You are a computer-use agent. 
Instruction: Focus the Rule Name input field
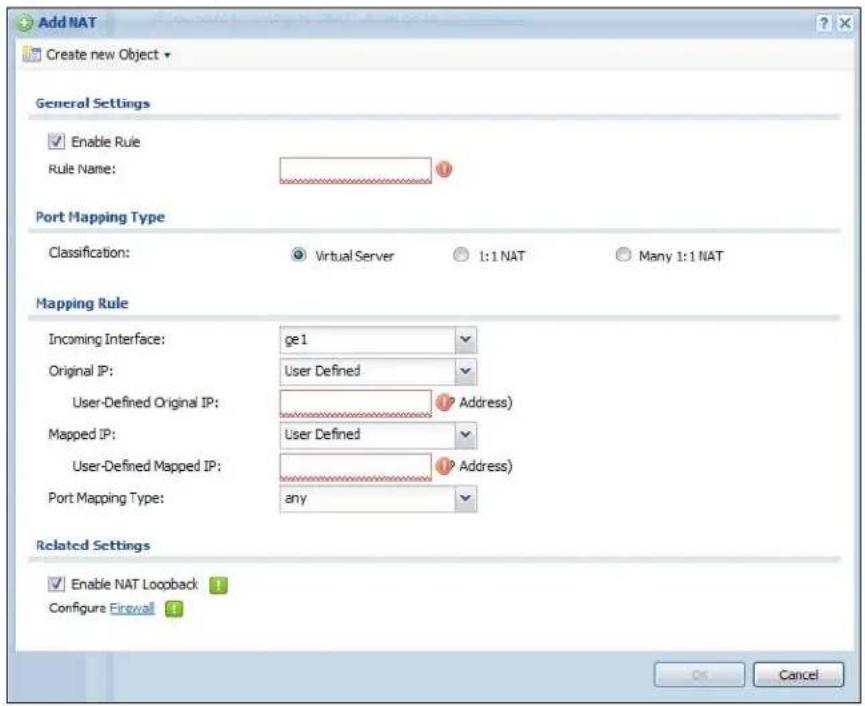(355, 170)
